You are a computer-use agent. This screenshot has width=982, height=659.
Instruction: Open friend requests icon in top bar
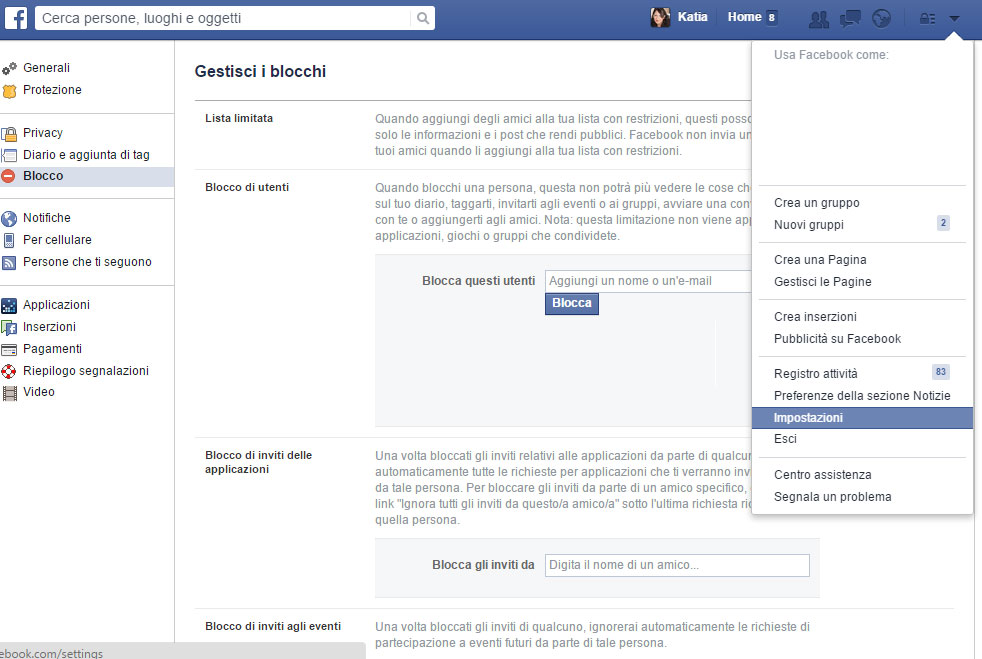pos(819,19)
